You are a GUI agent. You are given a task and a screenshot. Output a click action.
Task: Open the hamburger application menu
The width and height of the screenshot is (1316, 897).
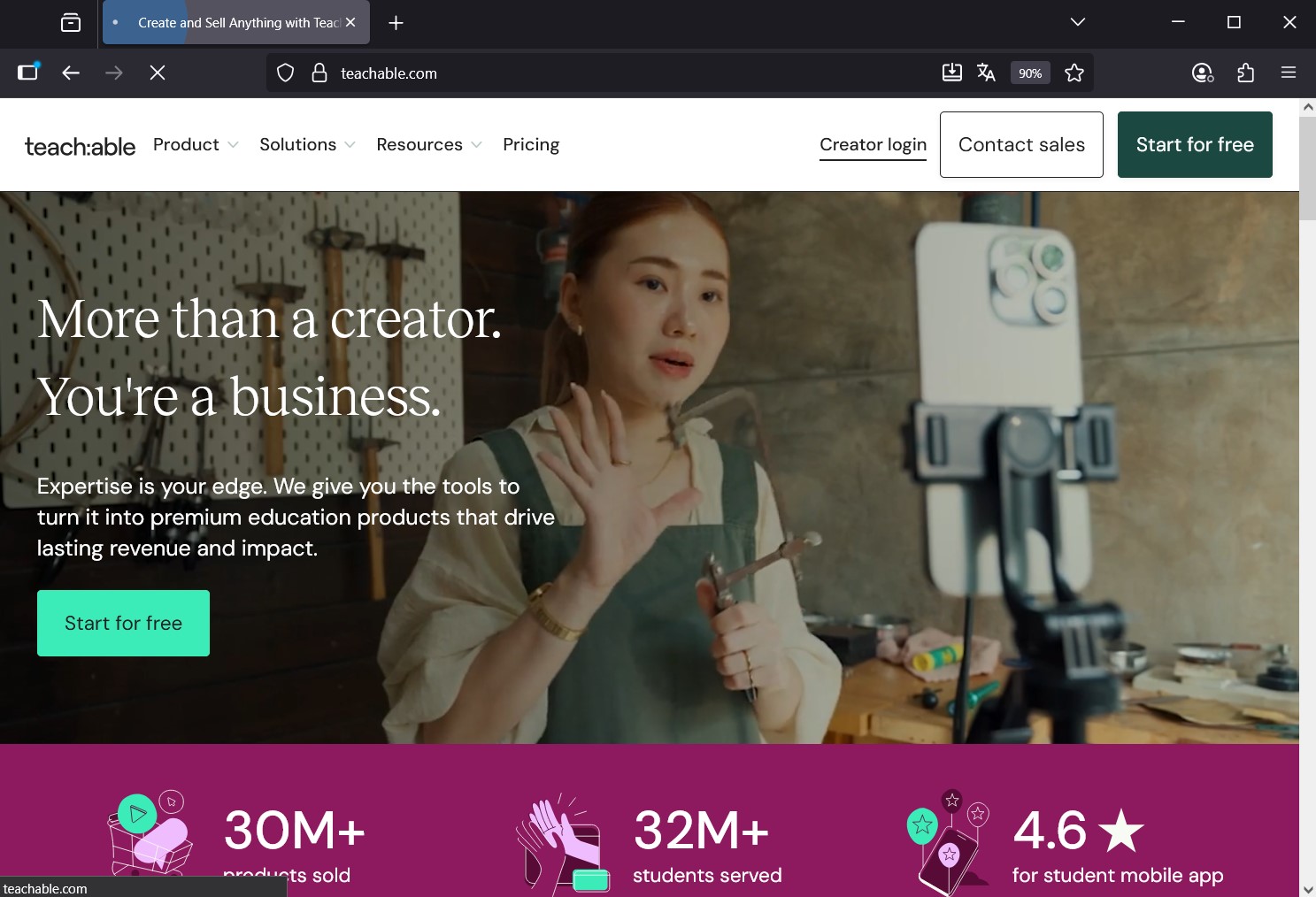point(1289,73)
